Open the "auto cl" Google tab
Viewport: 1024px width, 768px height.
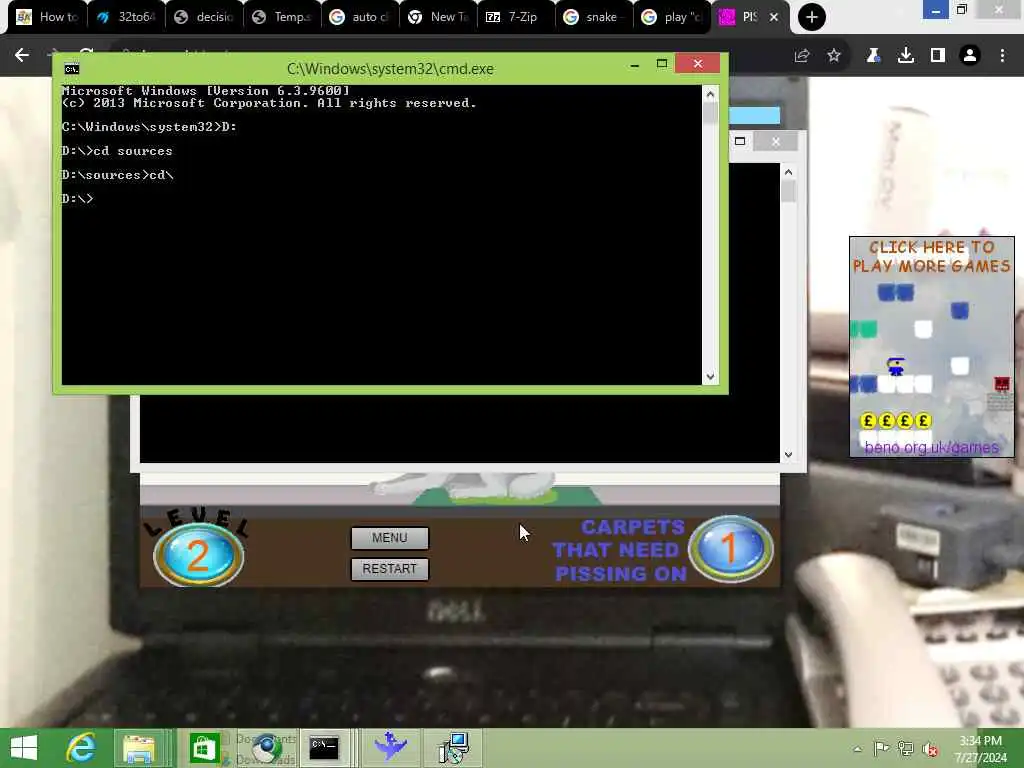[360, 17]
